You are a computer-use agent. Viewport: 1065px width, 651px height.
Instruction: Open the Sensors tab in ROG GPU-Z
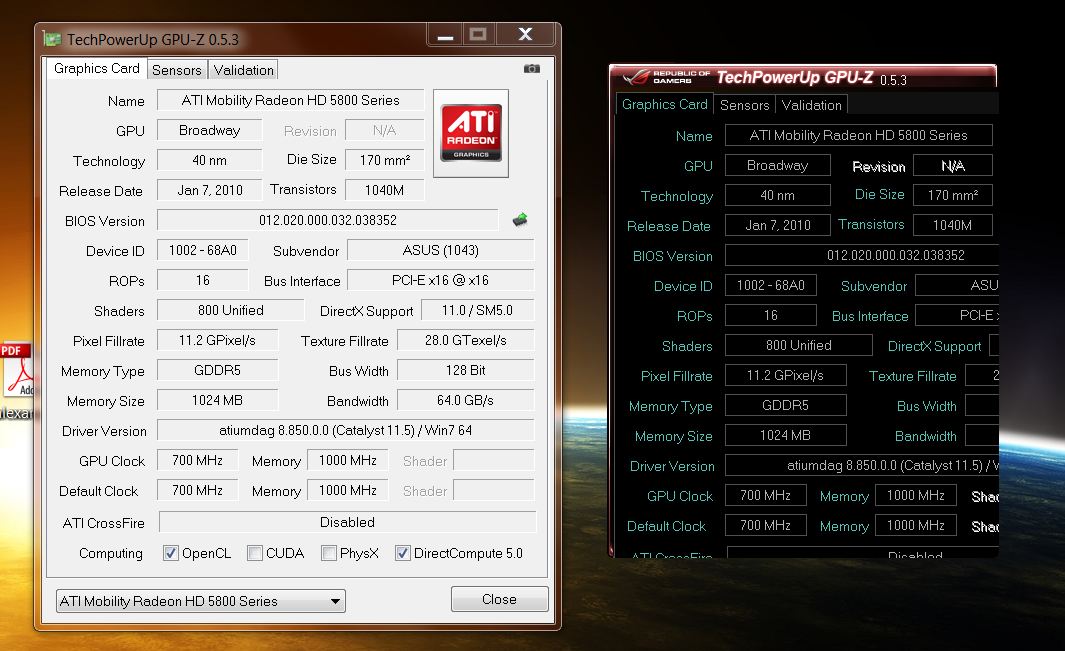tap(744, 105)
